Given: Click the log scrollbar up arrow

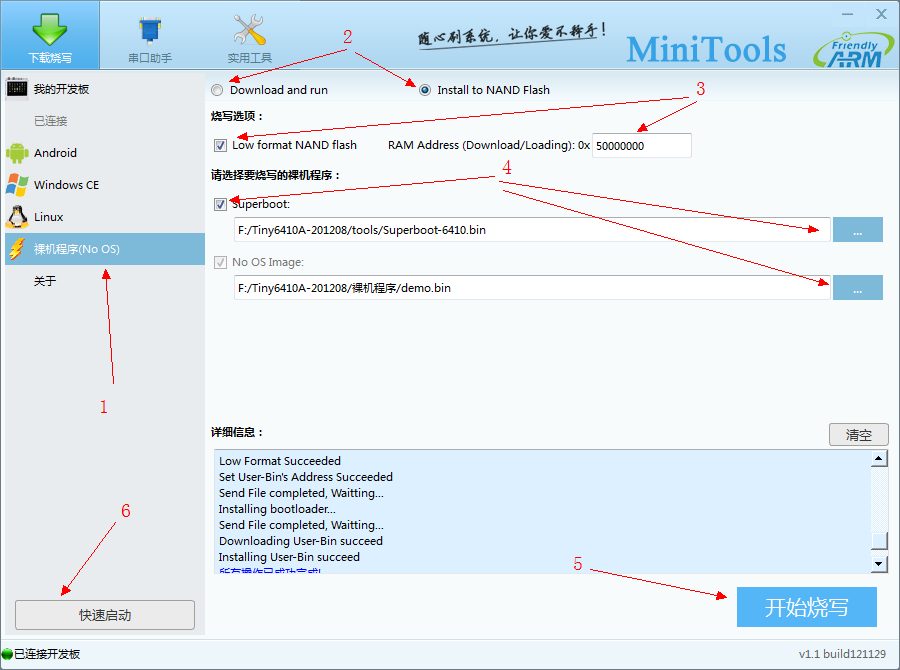Looking at the screenshot, I should coord(879,458).
